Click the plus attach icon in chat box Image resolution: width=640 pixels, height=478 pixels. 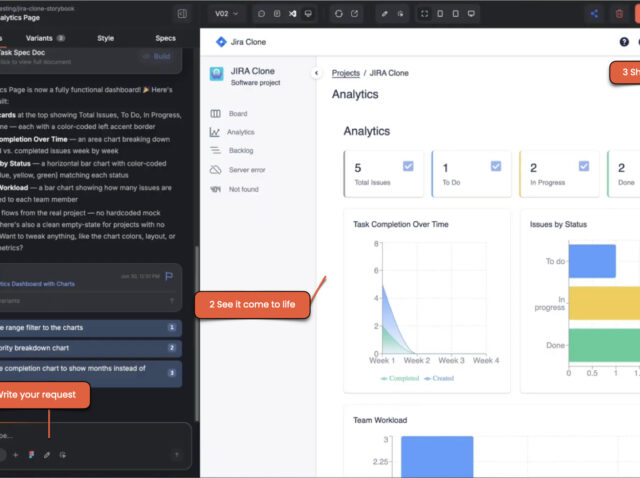(x=16, y=455)
